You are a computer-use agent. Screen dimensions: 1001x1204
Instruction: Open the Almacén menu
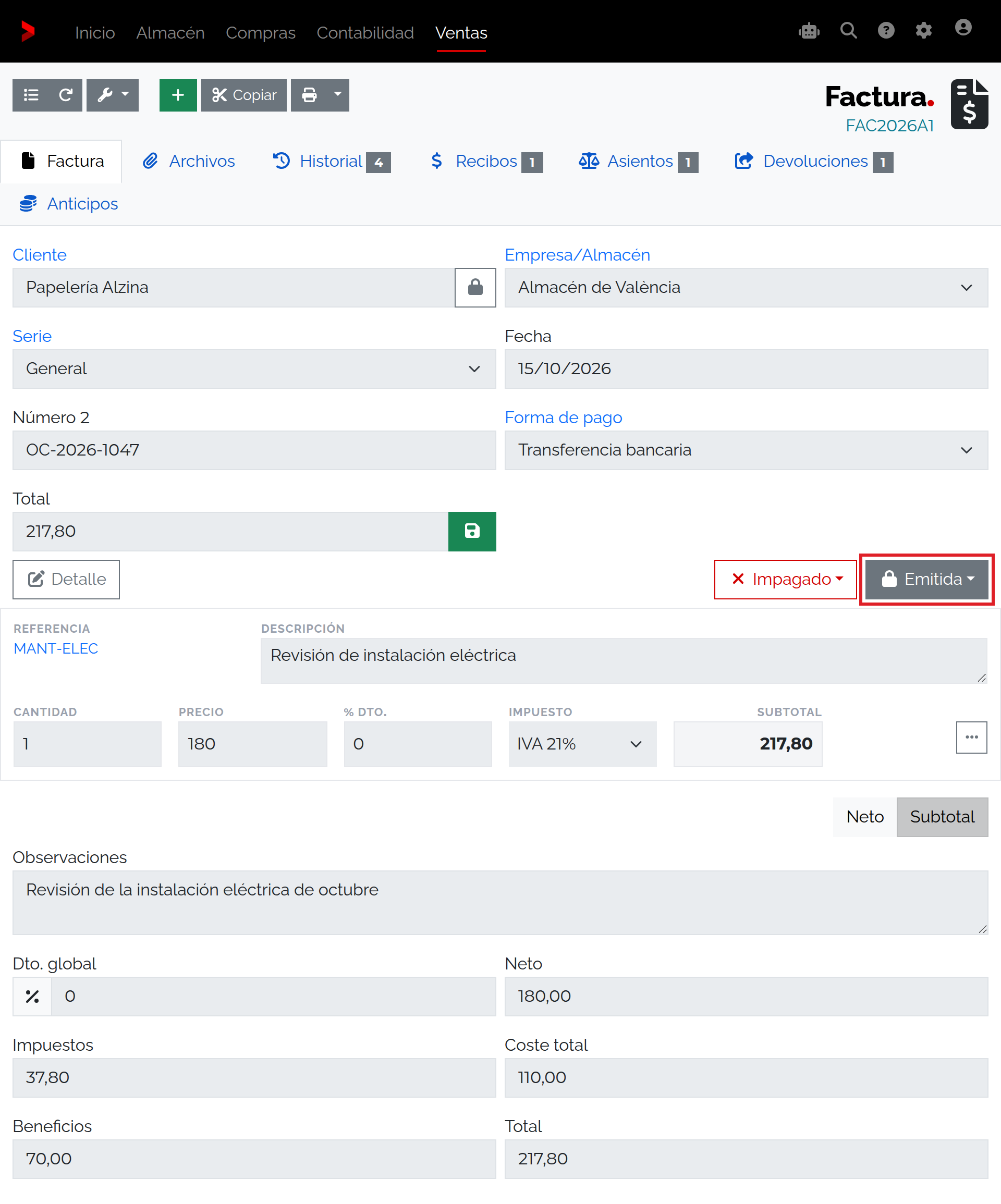[170, 33]
